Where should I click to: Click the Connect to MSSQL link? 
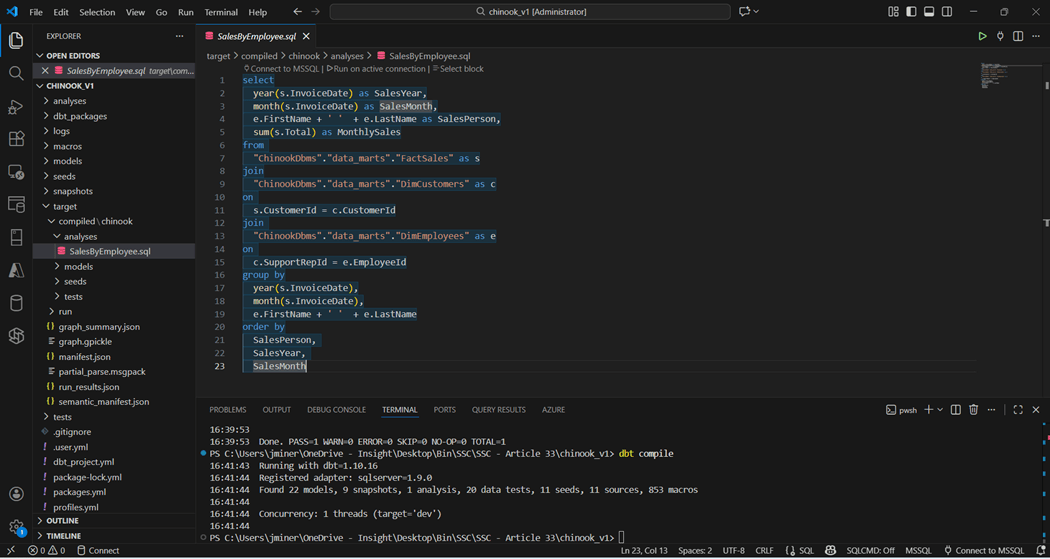285,69
